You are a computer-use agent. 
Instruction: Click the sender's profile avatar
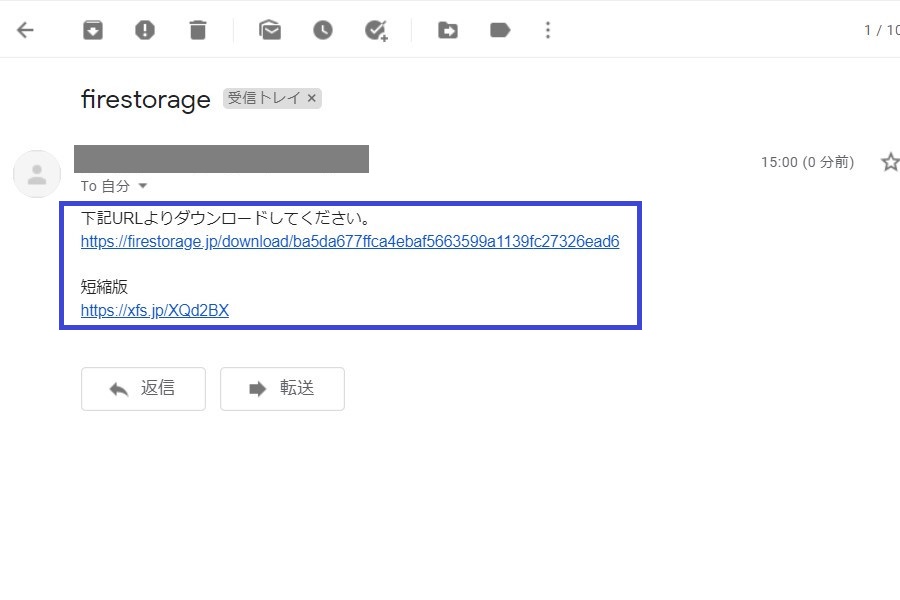(x=37, y=175)
